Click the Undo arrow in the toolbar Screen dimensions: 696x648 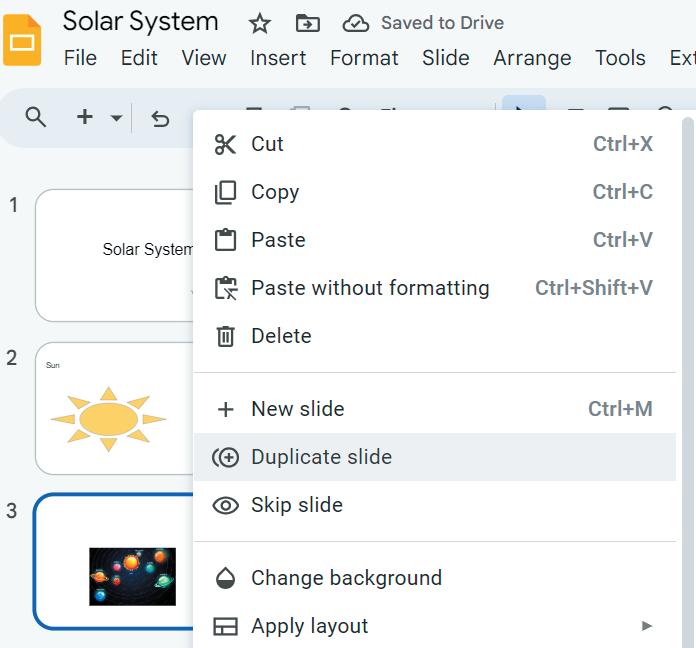160,118
